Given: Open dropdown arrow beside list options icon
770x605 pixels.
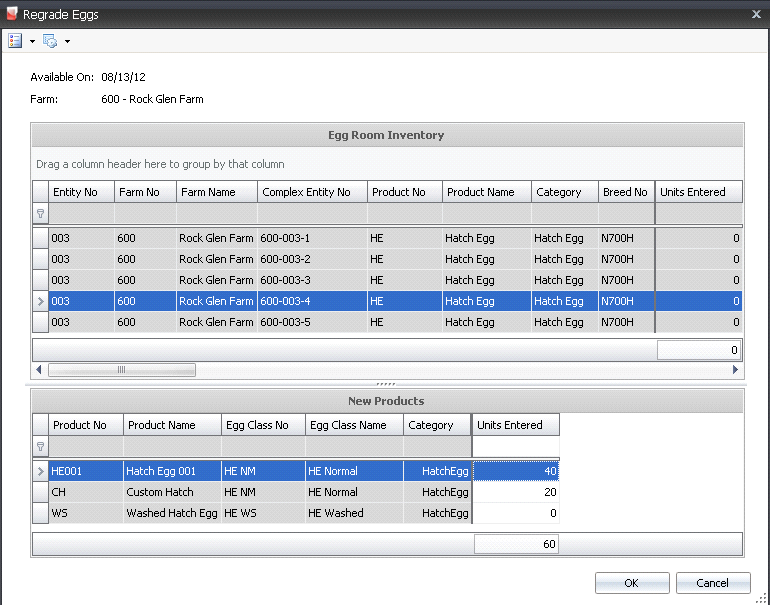Looking at the screenshot, I should tap(32, 41).
